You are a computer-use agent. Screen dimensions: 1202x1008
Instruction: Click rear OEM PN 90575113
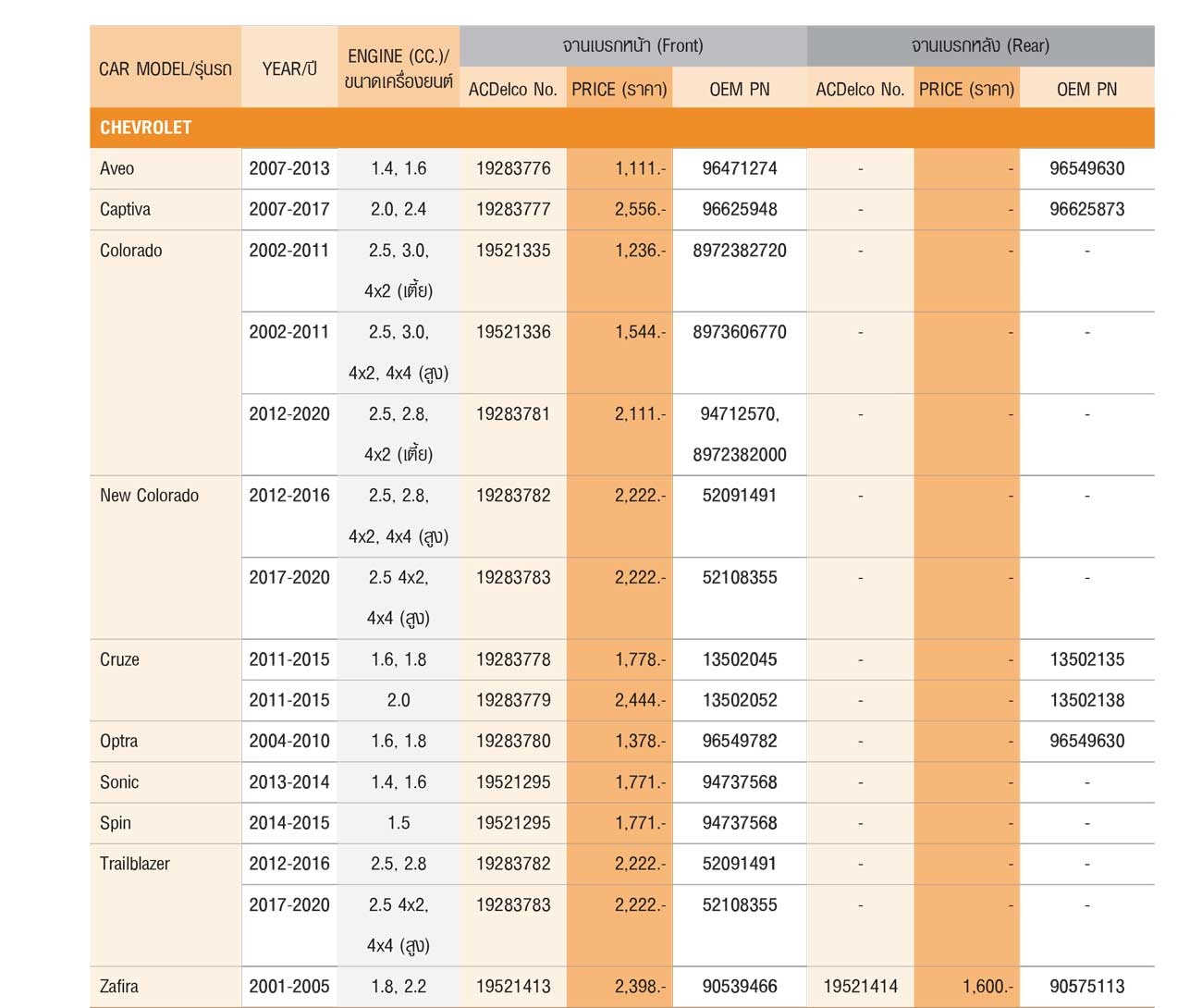[1087, 987]
